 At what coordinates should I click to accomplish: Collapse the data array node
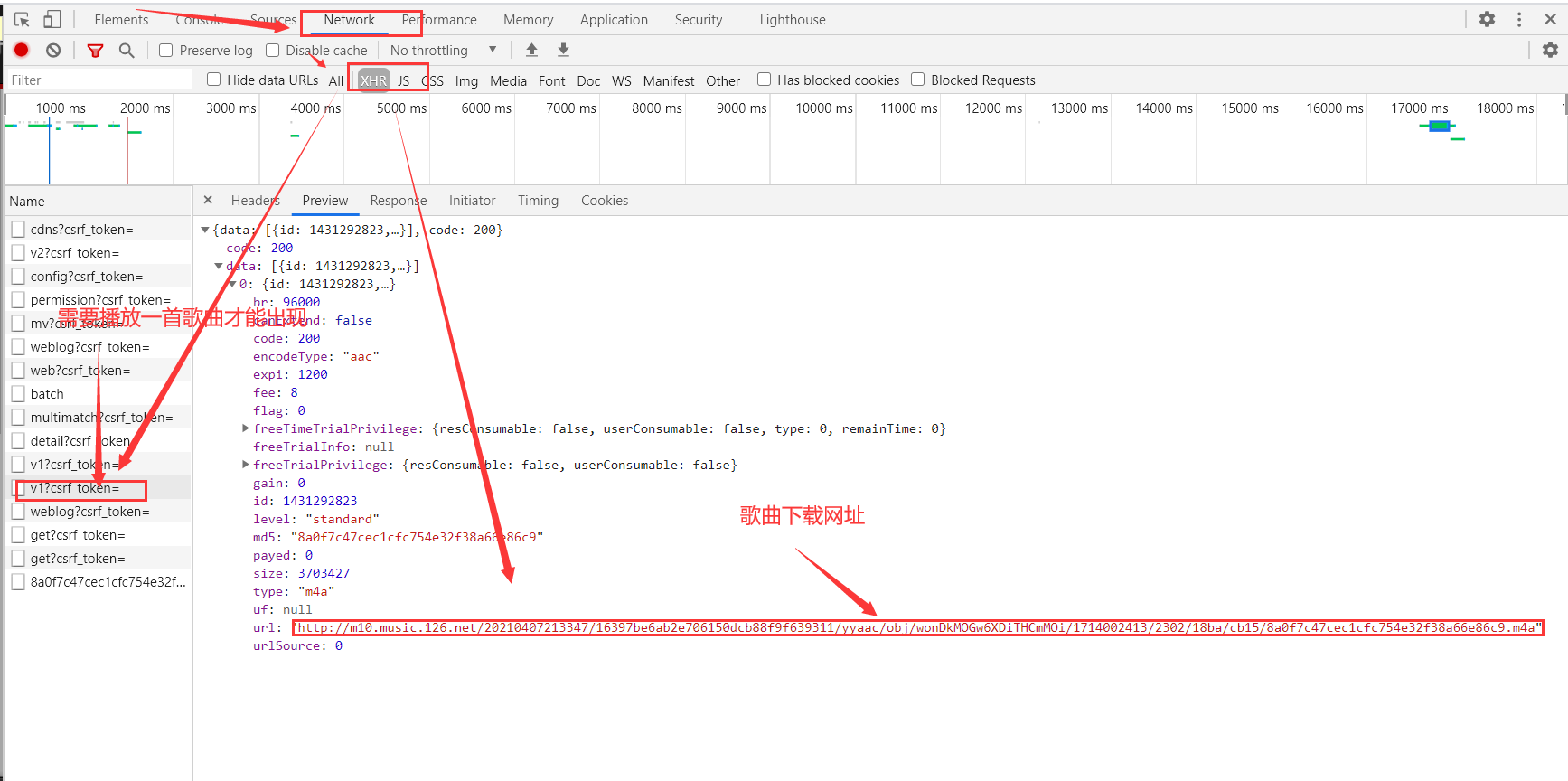[x=219, y=266]
